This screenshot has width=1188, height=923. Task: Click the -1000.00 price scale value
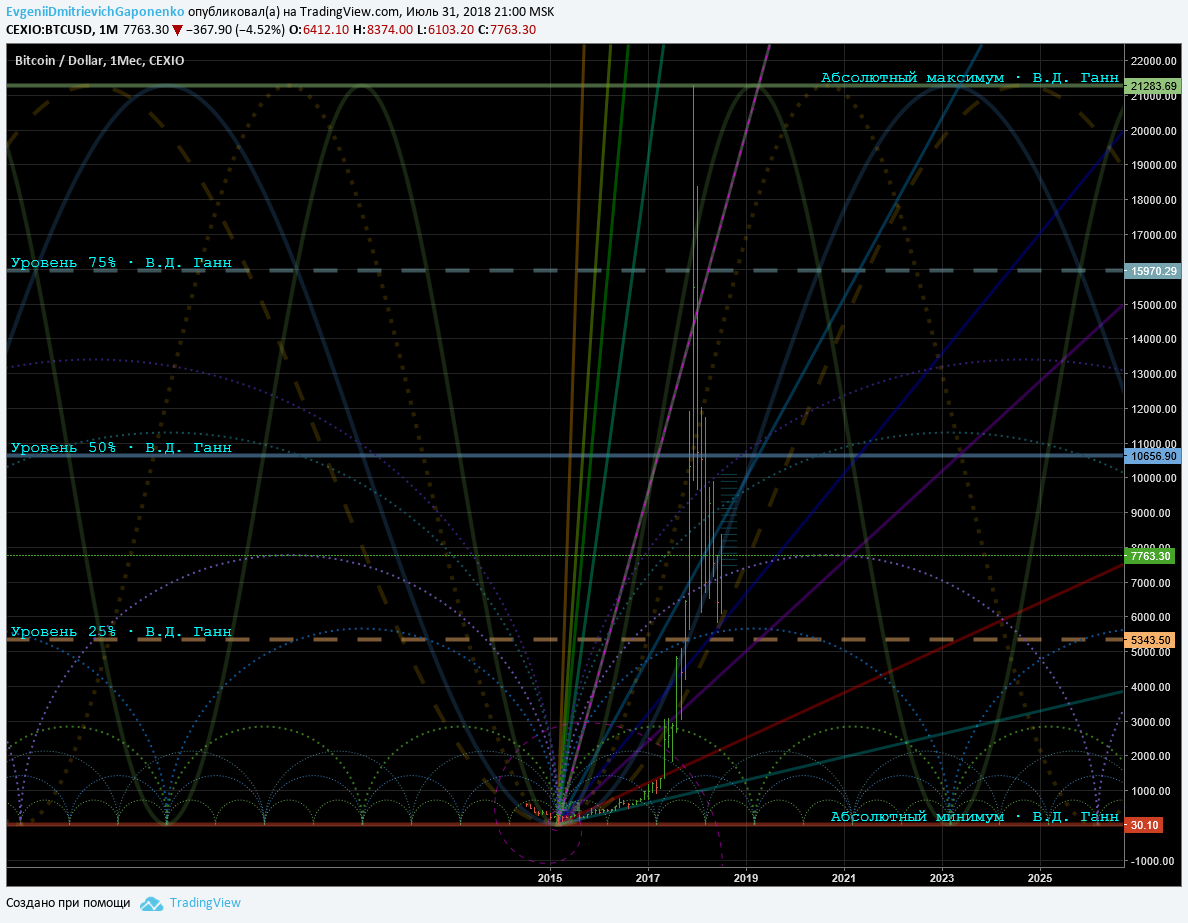click(x=1154, y=861)
